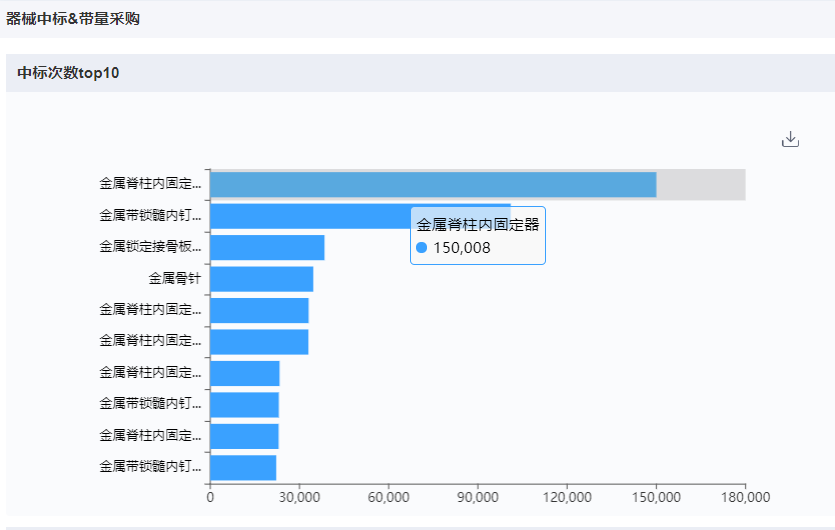835x530 pixels.
Task: Click the 150,000 axis tick label
Action: [656, 498]
